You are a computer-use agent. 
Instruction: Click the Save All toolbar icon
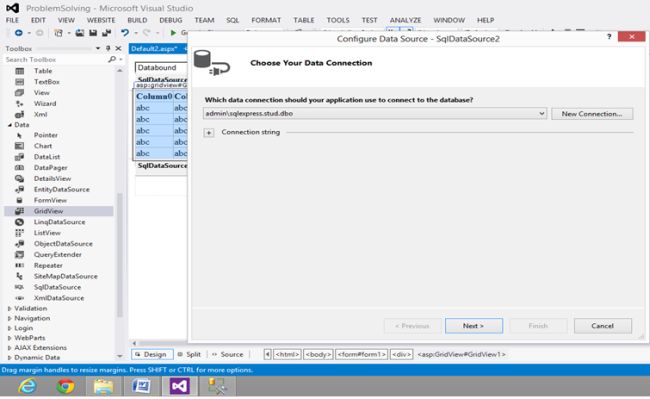coord(107,33)
